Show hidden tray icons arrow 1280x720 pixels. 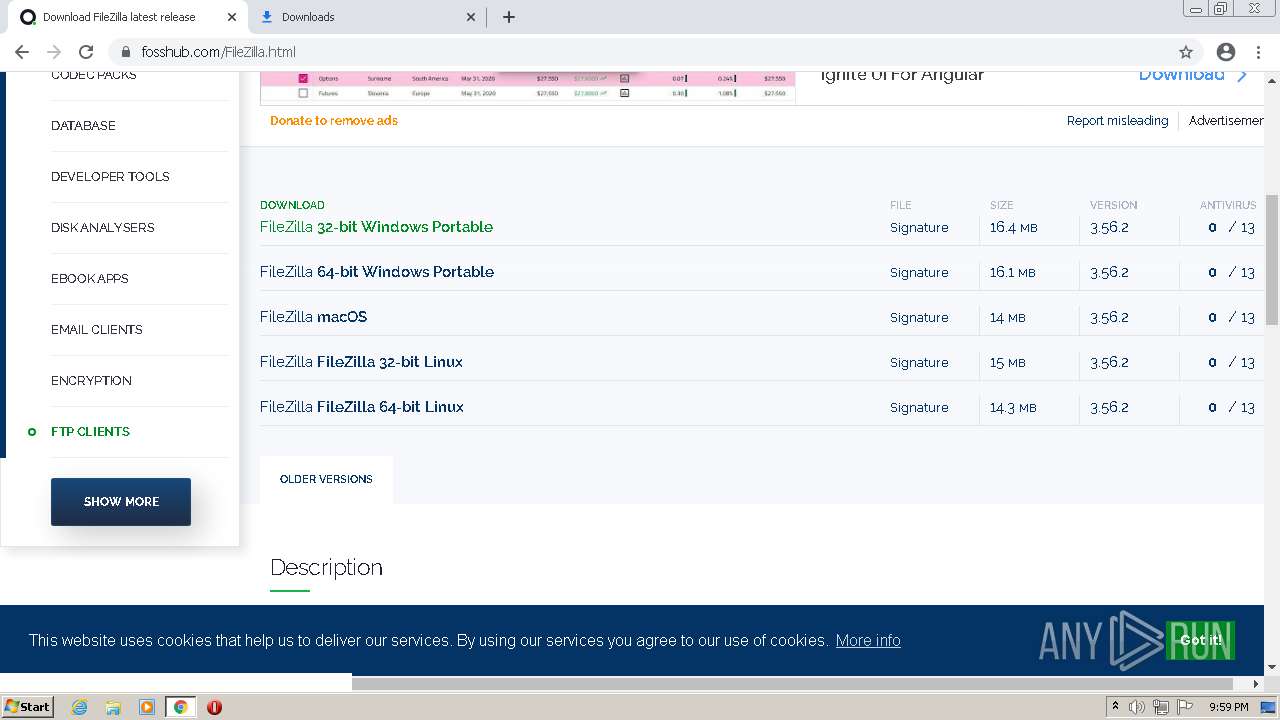coord(1115,707)
